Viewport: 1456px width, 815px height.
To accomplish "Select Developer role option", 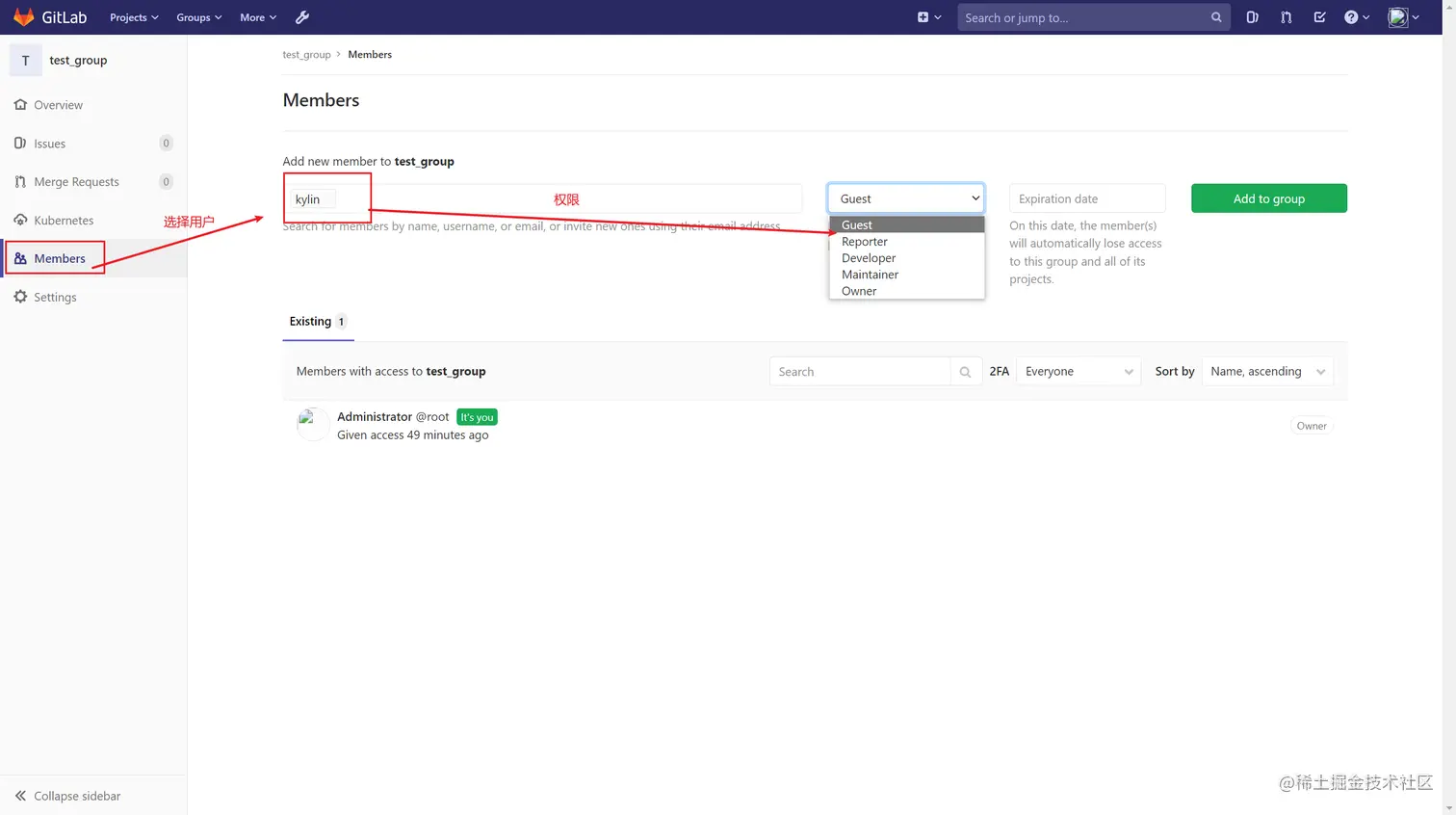I will coord(907,258).
